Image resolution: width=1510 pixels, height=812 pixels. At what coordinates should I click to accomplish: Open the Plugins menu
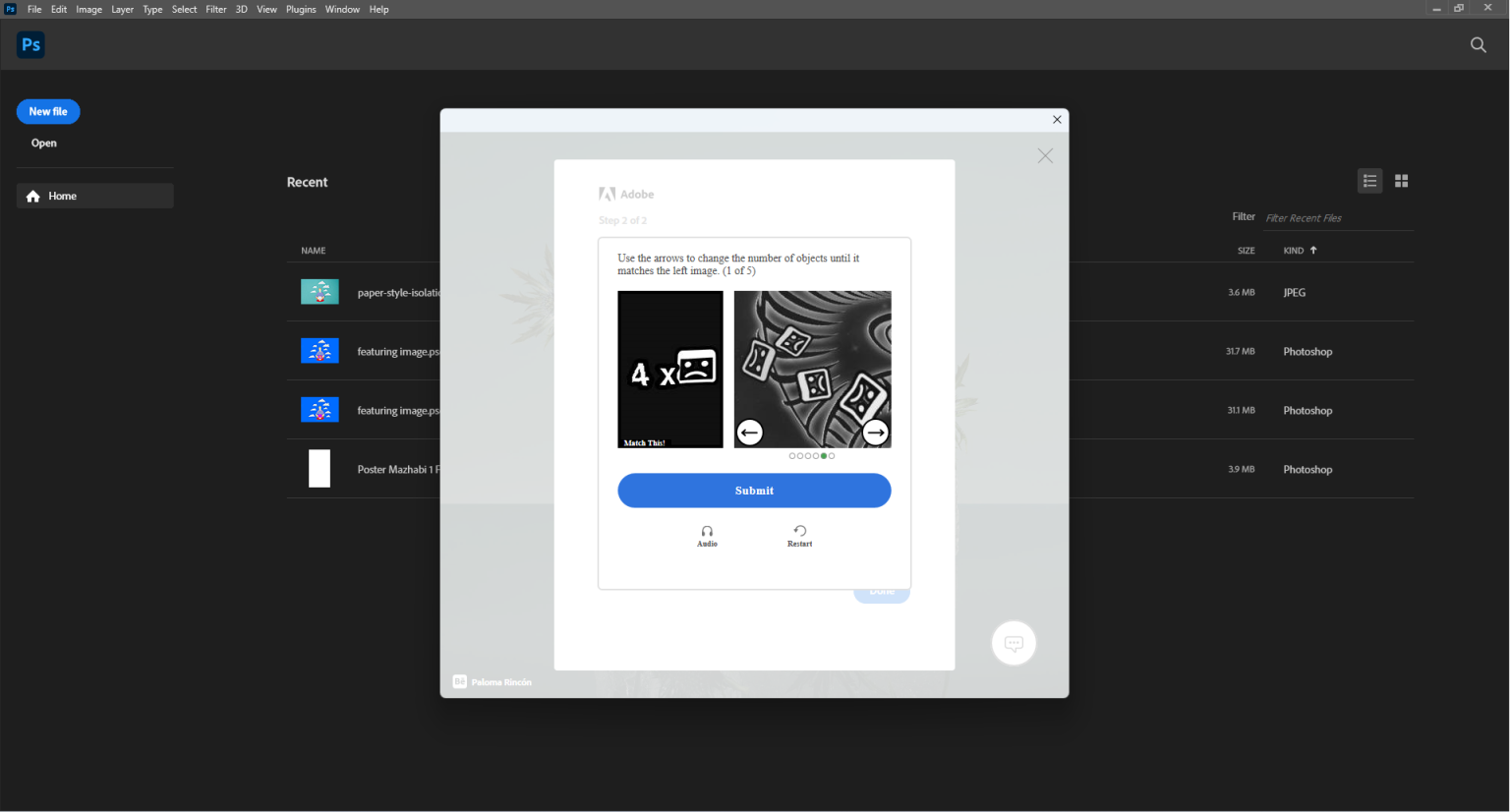(x=301, y=9)
